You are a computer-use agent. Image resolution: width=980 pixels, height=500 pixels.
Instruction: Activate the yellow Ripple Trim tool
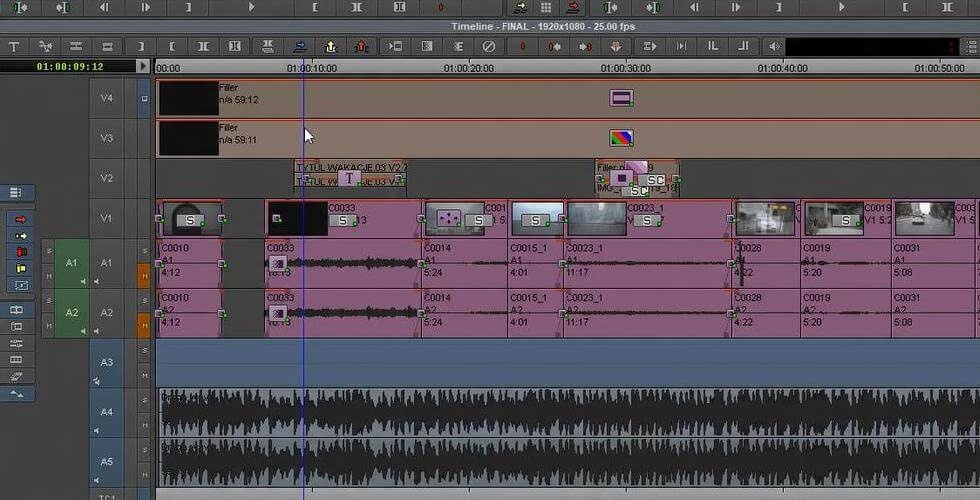[x=20, y=269]
